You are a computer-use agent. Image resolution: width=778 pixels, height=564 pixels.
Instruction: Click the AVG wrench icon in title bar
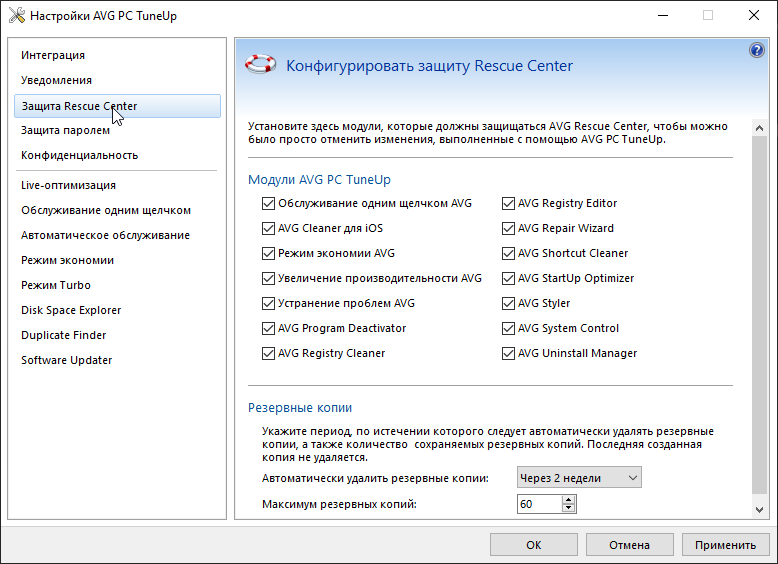point(15,16)
